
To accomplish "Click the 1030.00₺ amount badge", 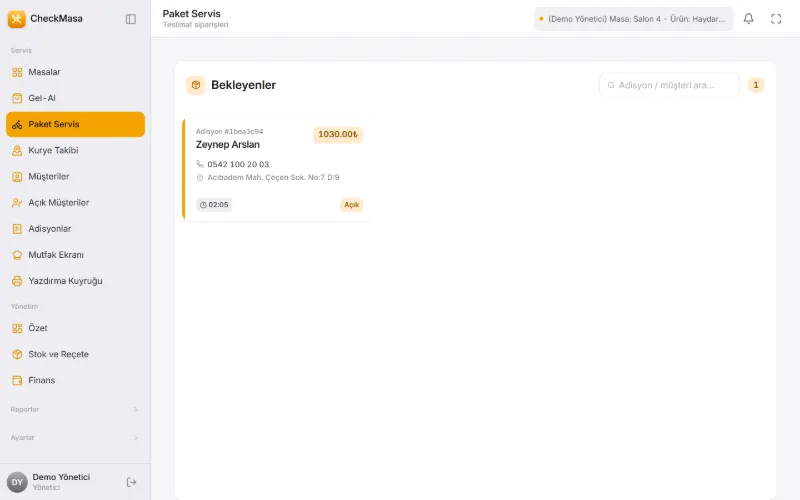I will [x=338, y=135].
